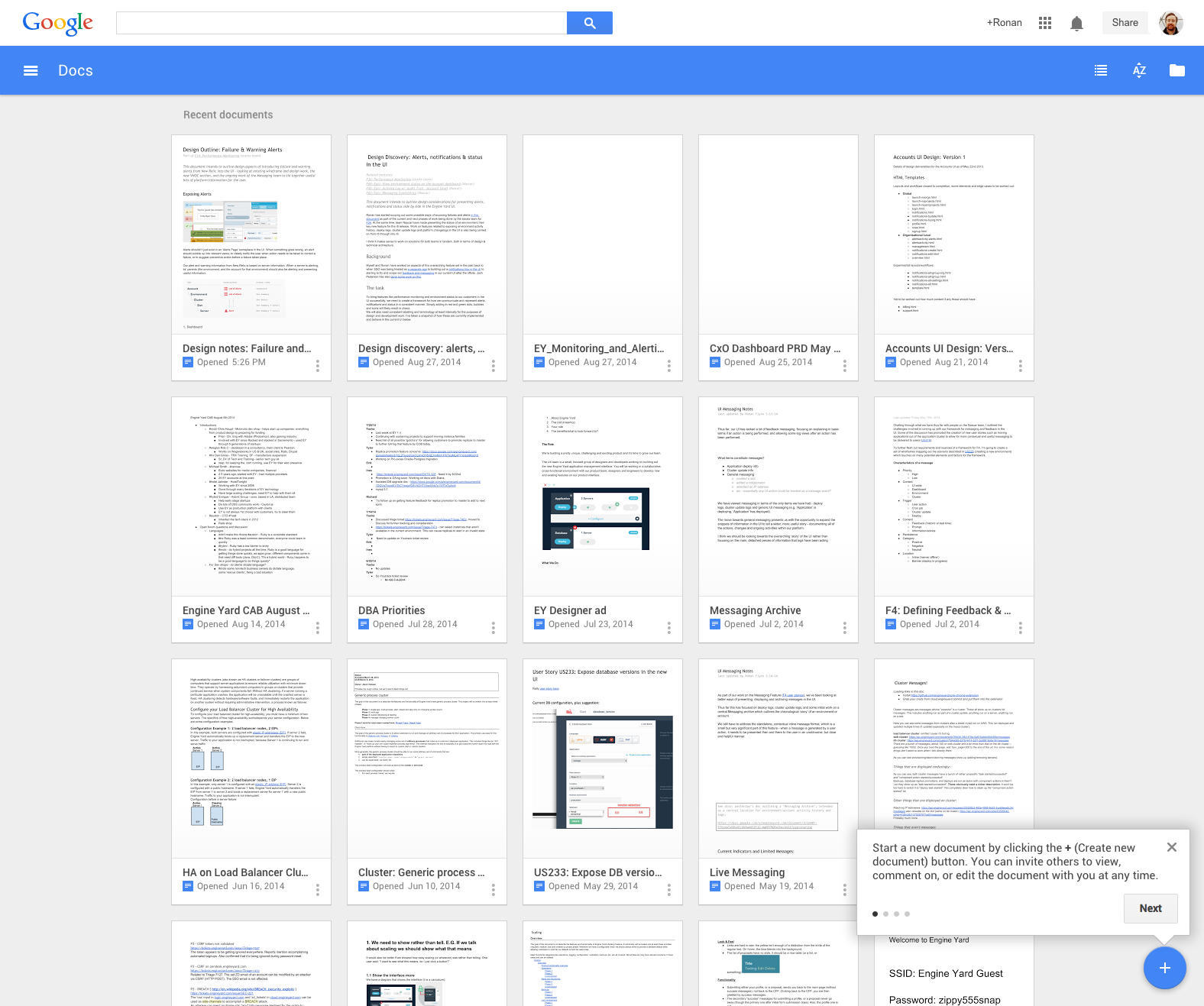1204x1006 pixels.
Task: Click the create new document plus button
Action: pos(1165,968)
